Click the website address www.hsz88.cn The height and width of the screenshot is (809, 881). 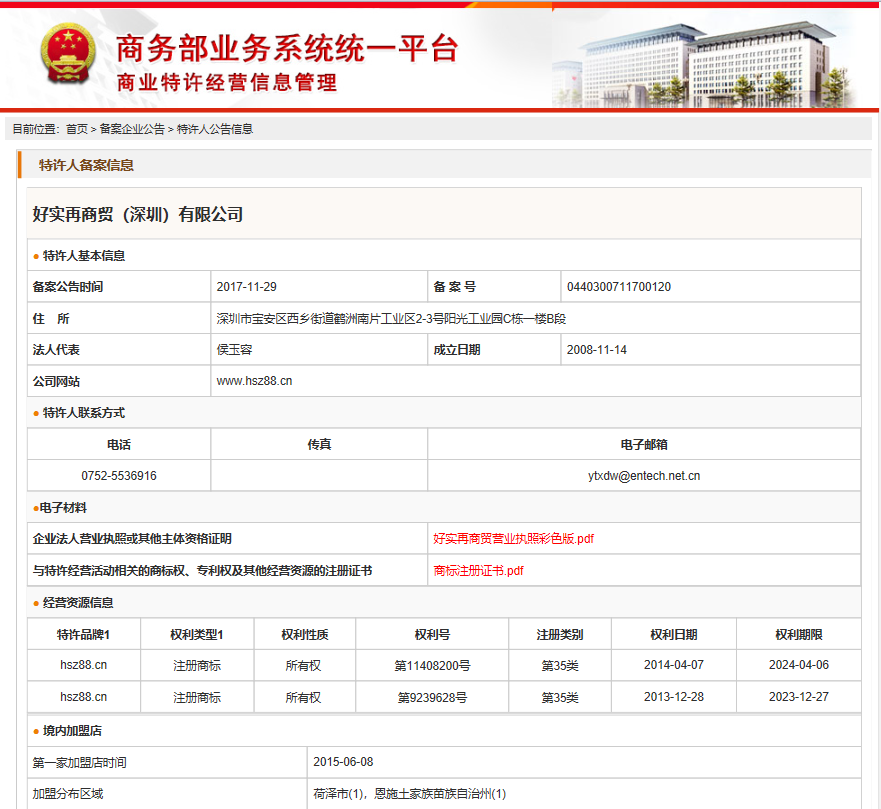(x=255, y=381)
